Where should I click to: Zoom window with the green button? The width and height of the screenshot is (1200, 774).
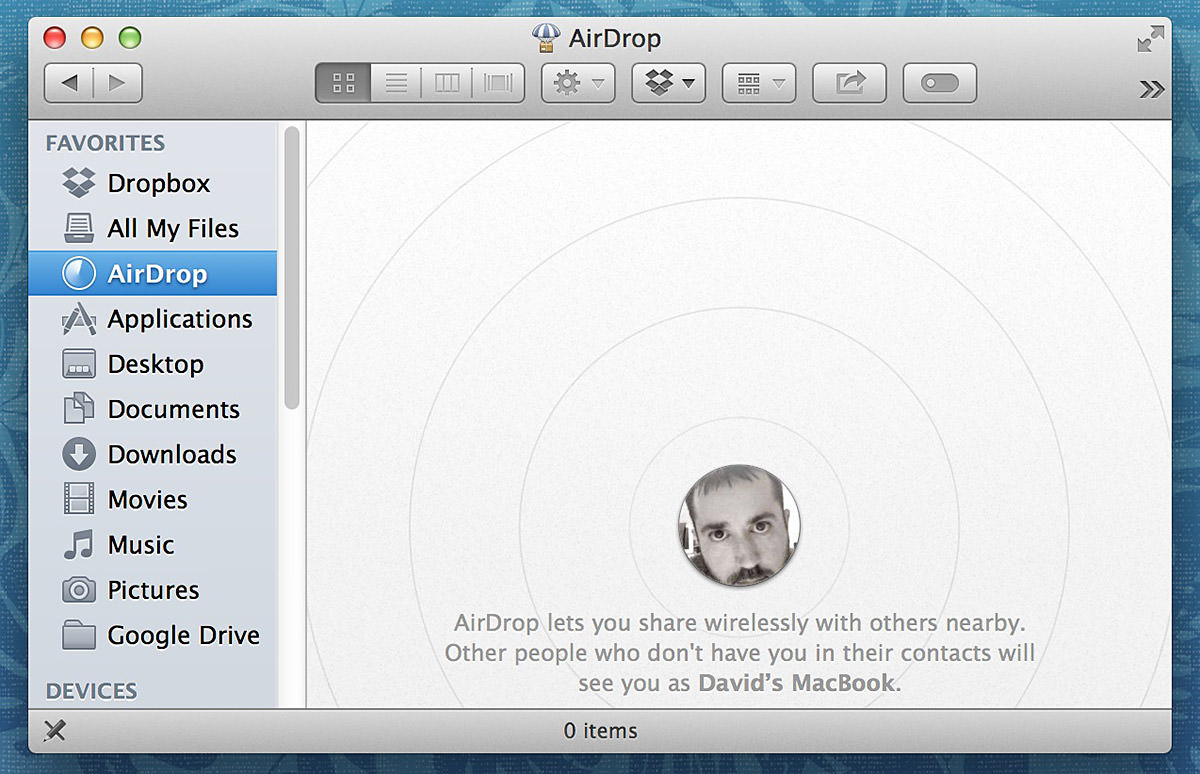tap(130, 39)
